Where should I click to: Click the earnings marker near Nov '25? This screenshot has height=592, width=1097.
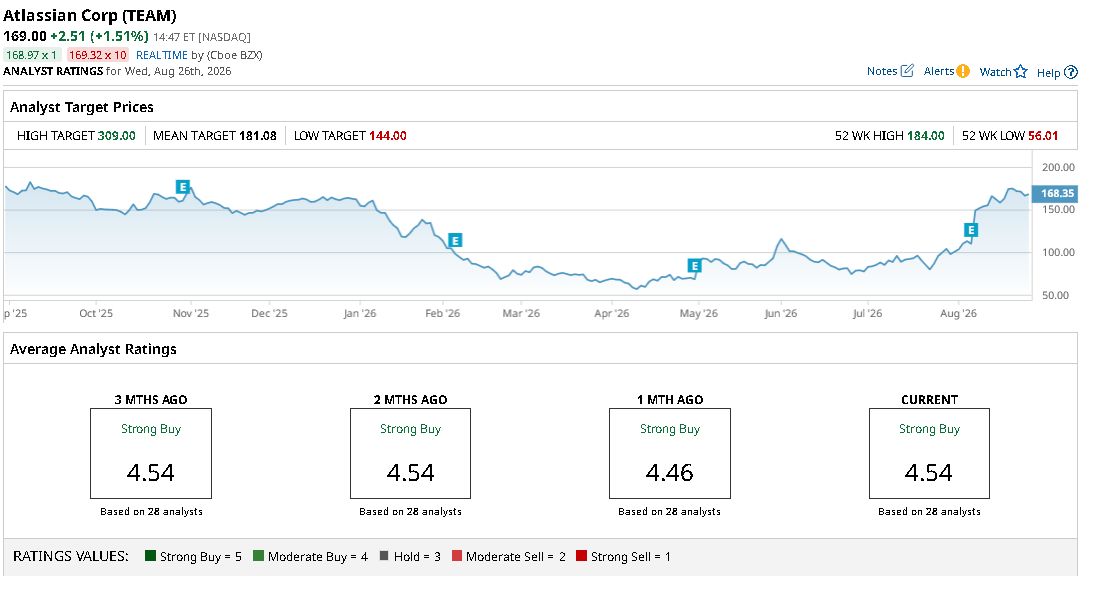click(x=183, y=187)
